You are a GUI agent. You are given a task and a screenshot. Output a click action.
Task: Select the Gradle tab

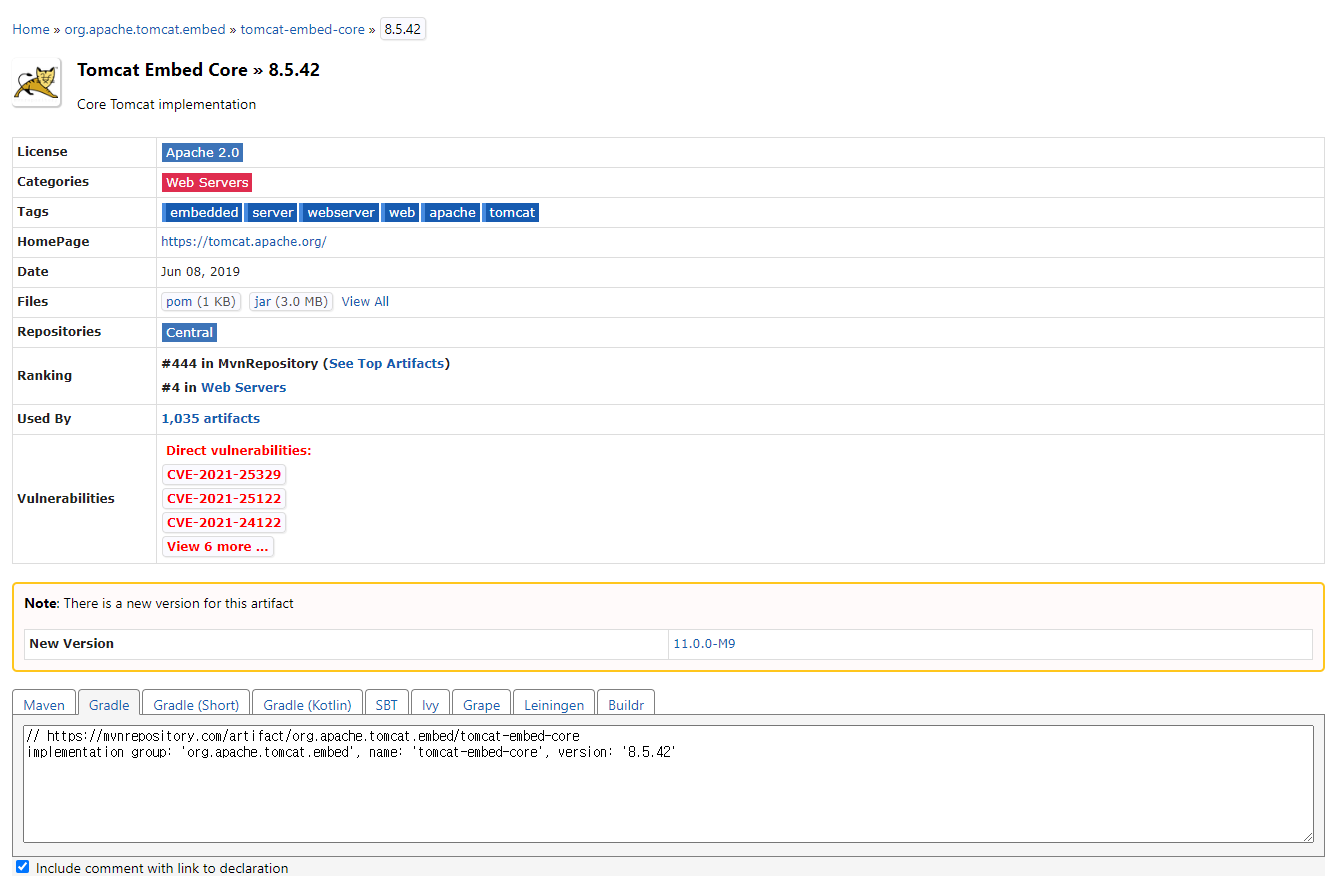pyautogui.click(x=109, y=704)
